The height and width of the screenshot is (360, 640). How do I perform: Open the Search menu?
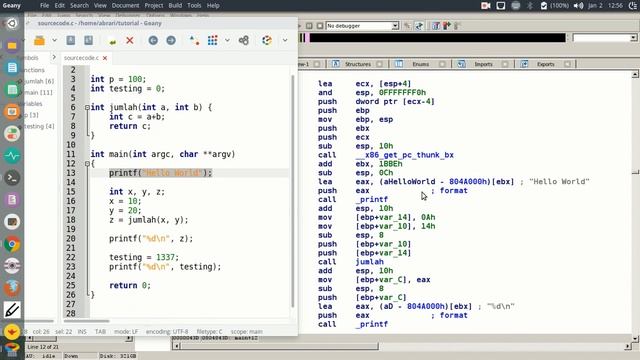click(x=79, y=5)
